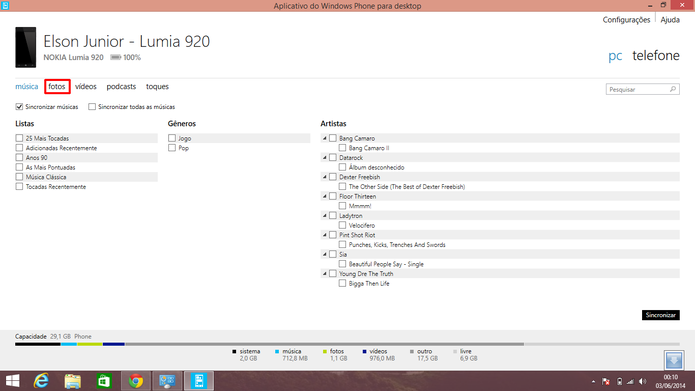
Task: Check the 25 Mais Tocadas list
Action: pyautogui.click(x=19, y=138)
